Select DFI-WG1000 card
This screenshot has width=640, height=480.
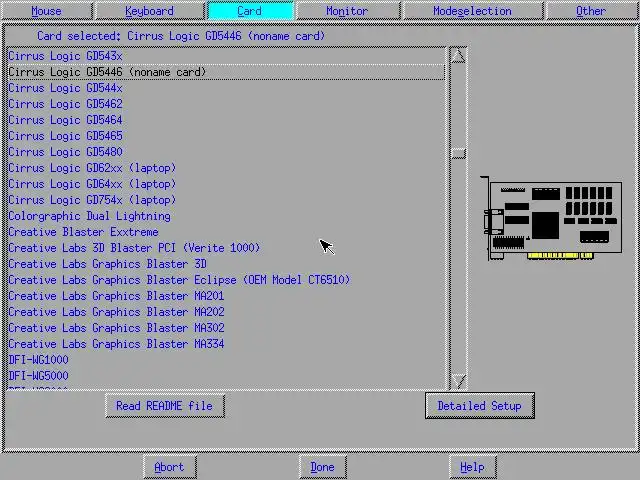coord(227,360)
